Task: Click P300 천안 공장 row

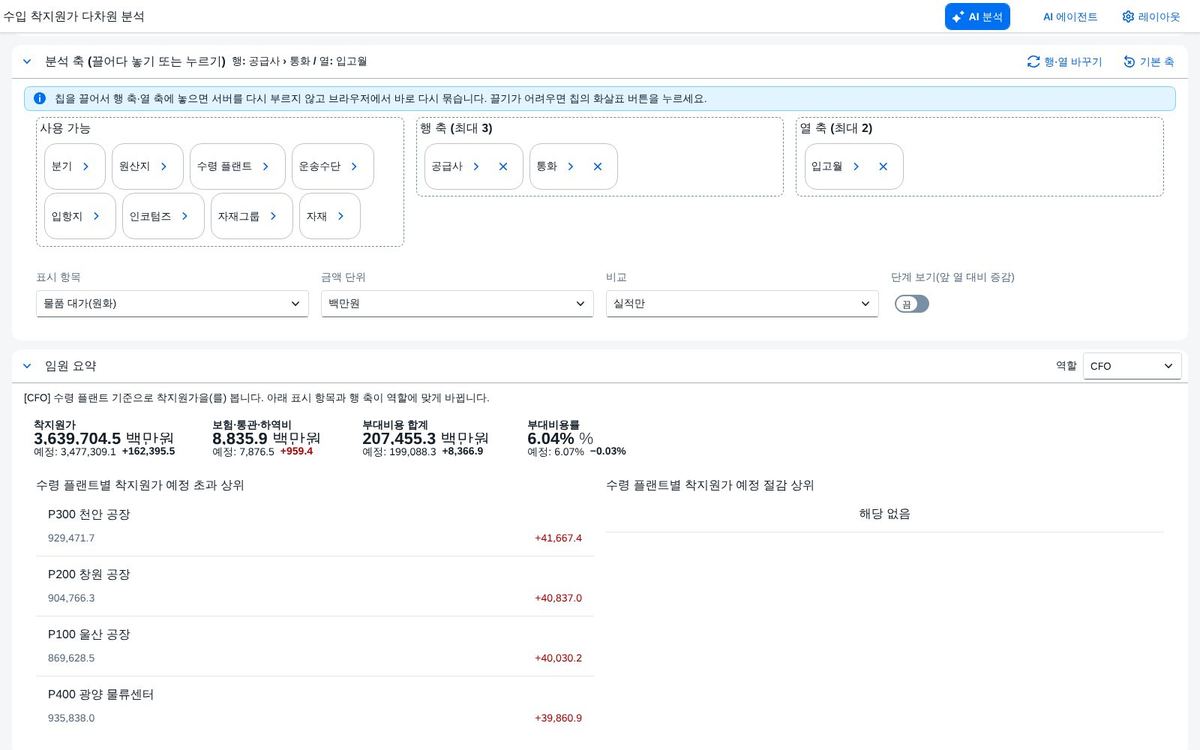Action: point(315,526)
